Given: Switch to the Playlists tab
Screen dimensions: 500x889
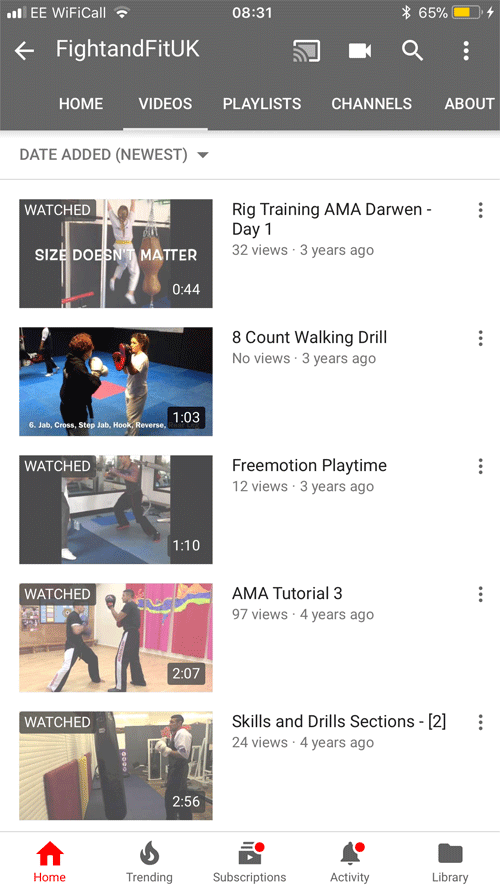Looking at the screenshot, I should (x=262, y=104).
